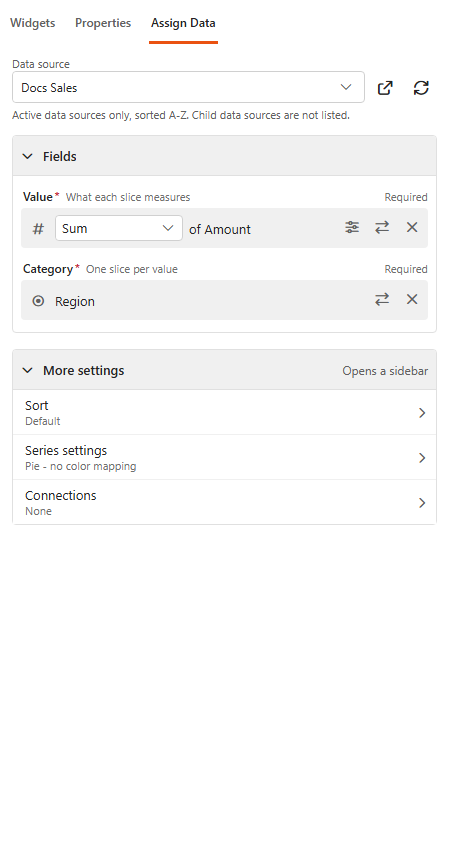Swap the Region category field
Viewport: 449px width, 846px height.
pyautogui.click(x=382, y=299)
